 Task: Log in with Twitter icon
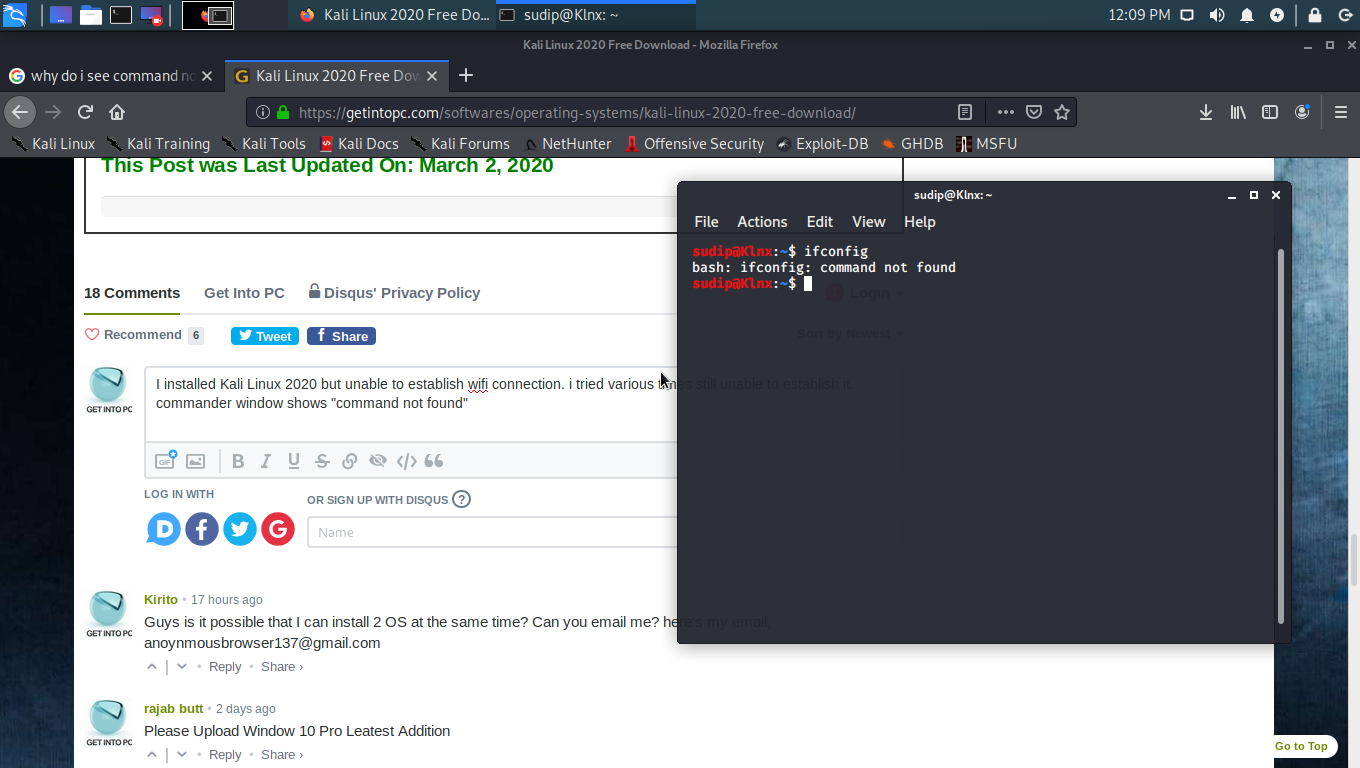(240, 529)
